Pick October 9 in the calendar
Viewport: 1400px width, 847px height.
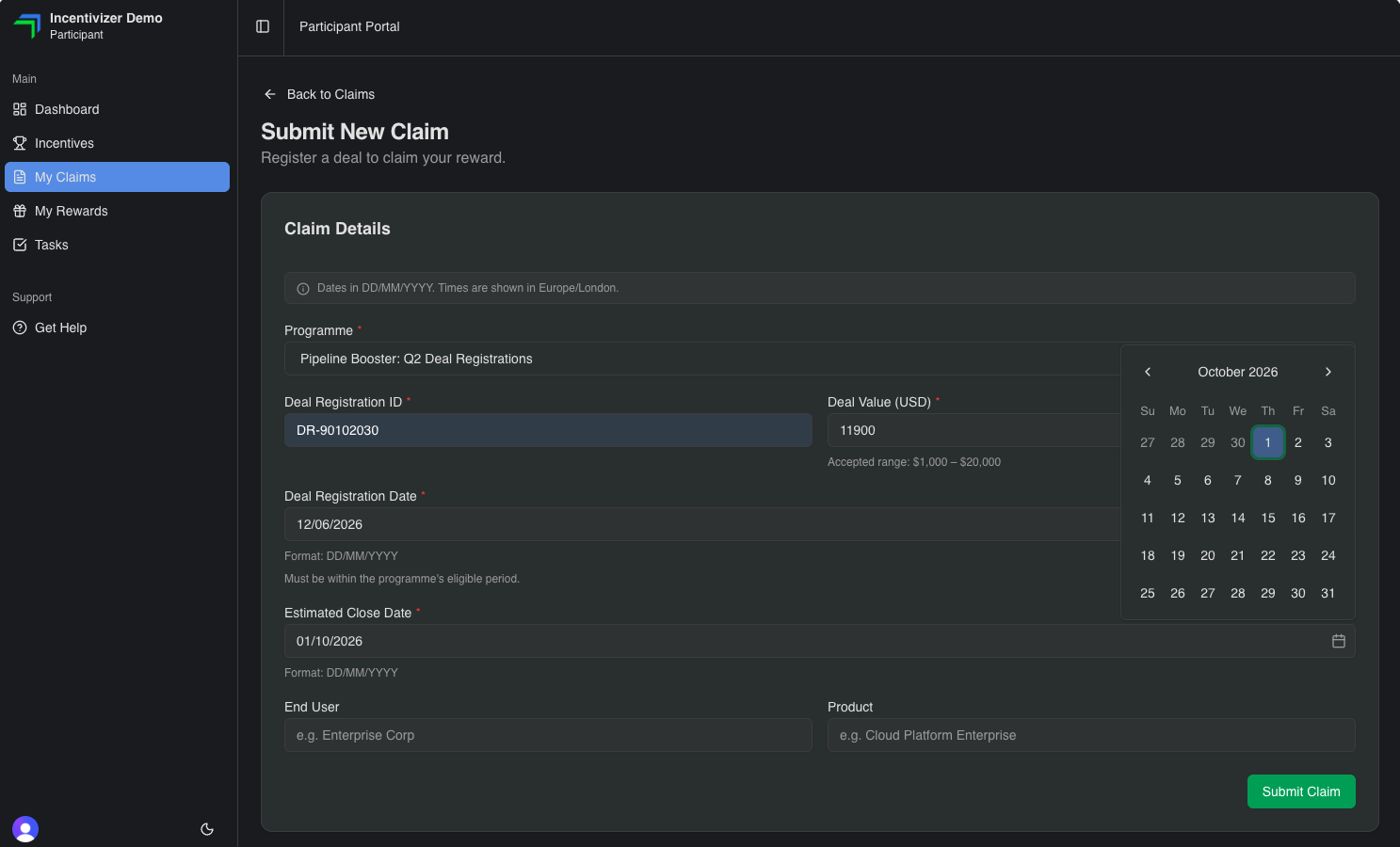click(x=1298, y=480)
